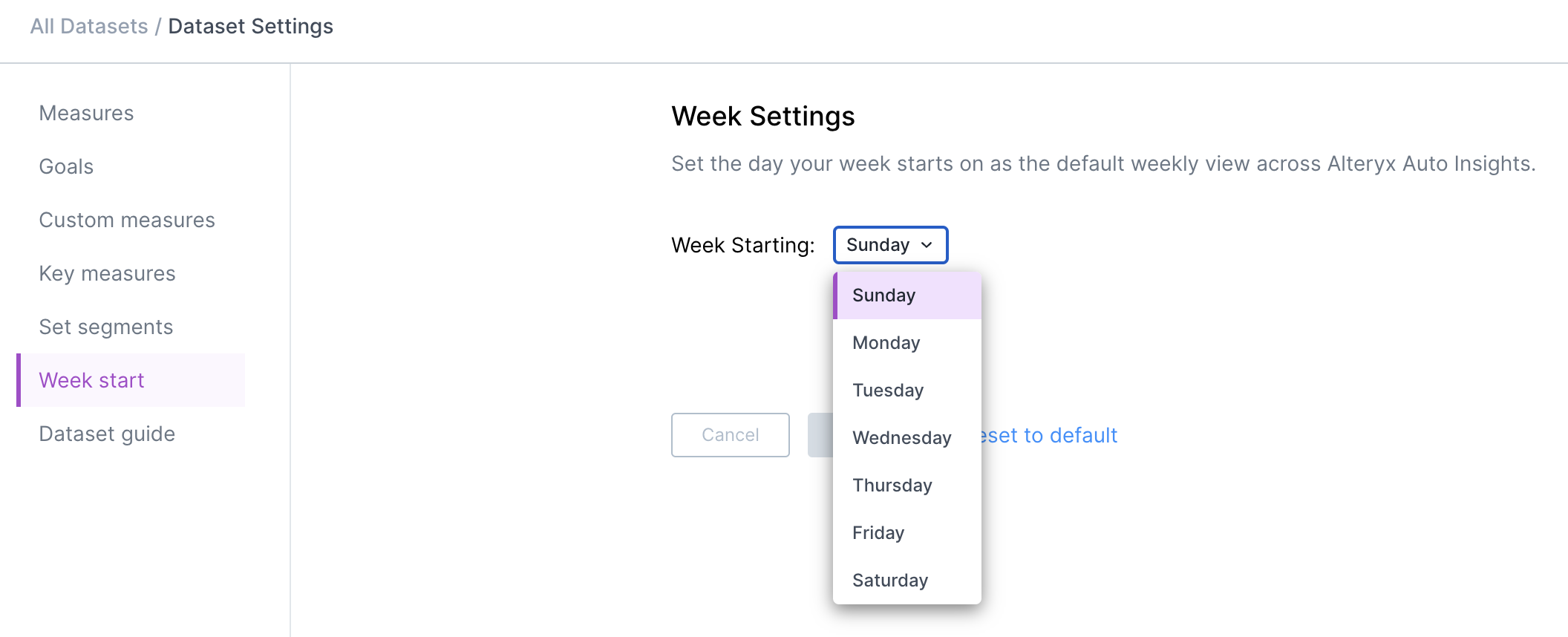Choose Saturday at the bottom of the list
This screenshot has height=637, width=1568.
pos(889,580)
